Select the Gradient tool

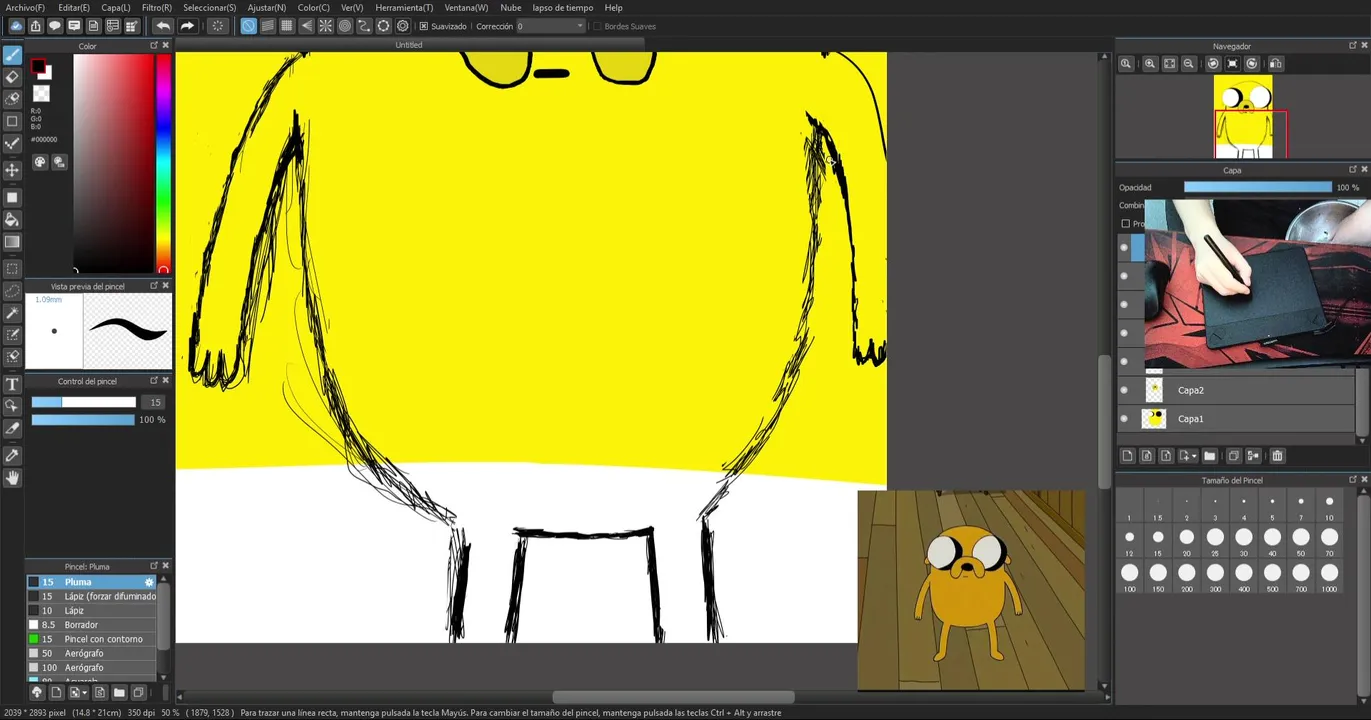(x=12, y=242)
